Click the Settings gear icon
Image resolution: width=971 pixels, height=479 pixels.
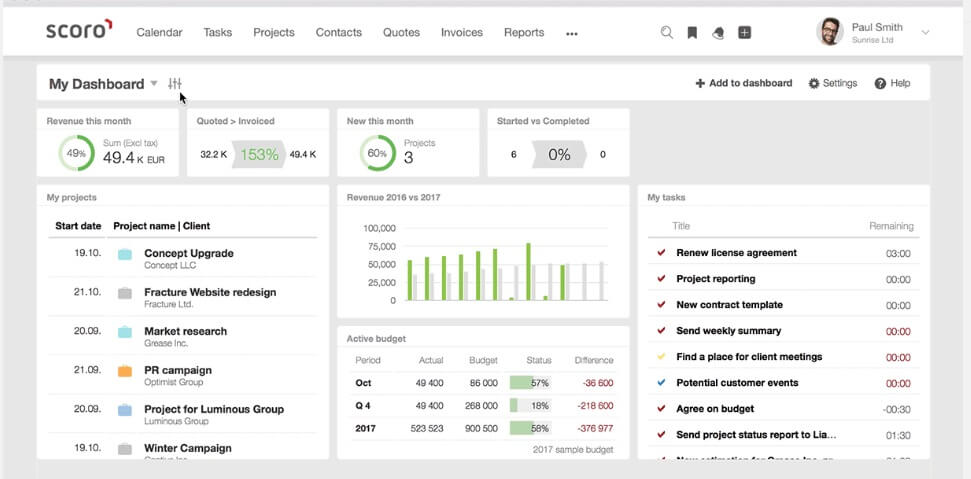click(x=814, y=83)
